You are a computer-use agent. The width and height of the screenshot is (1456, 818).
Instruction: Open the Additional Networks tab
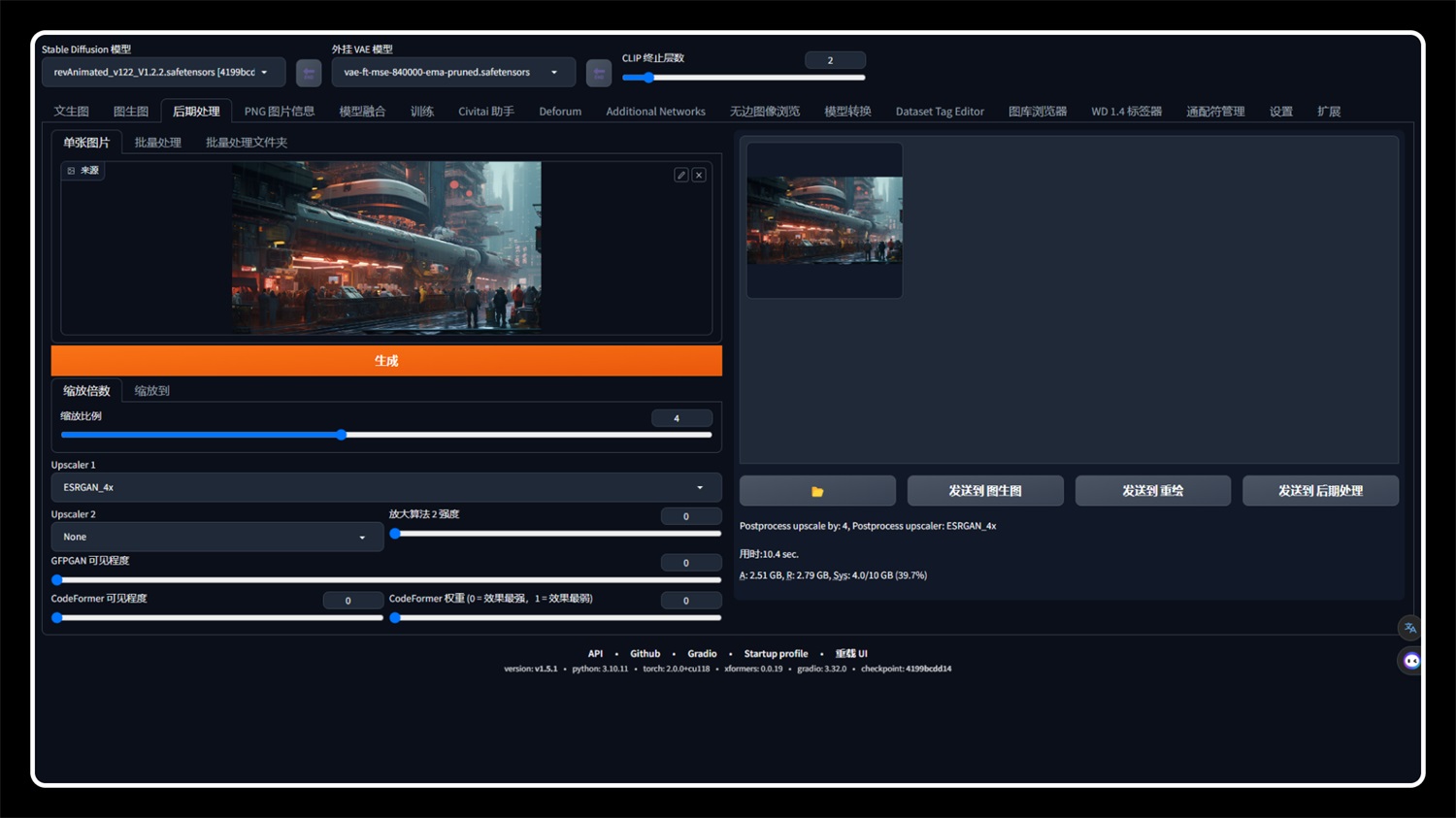[655, 112]
